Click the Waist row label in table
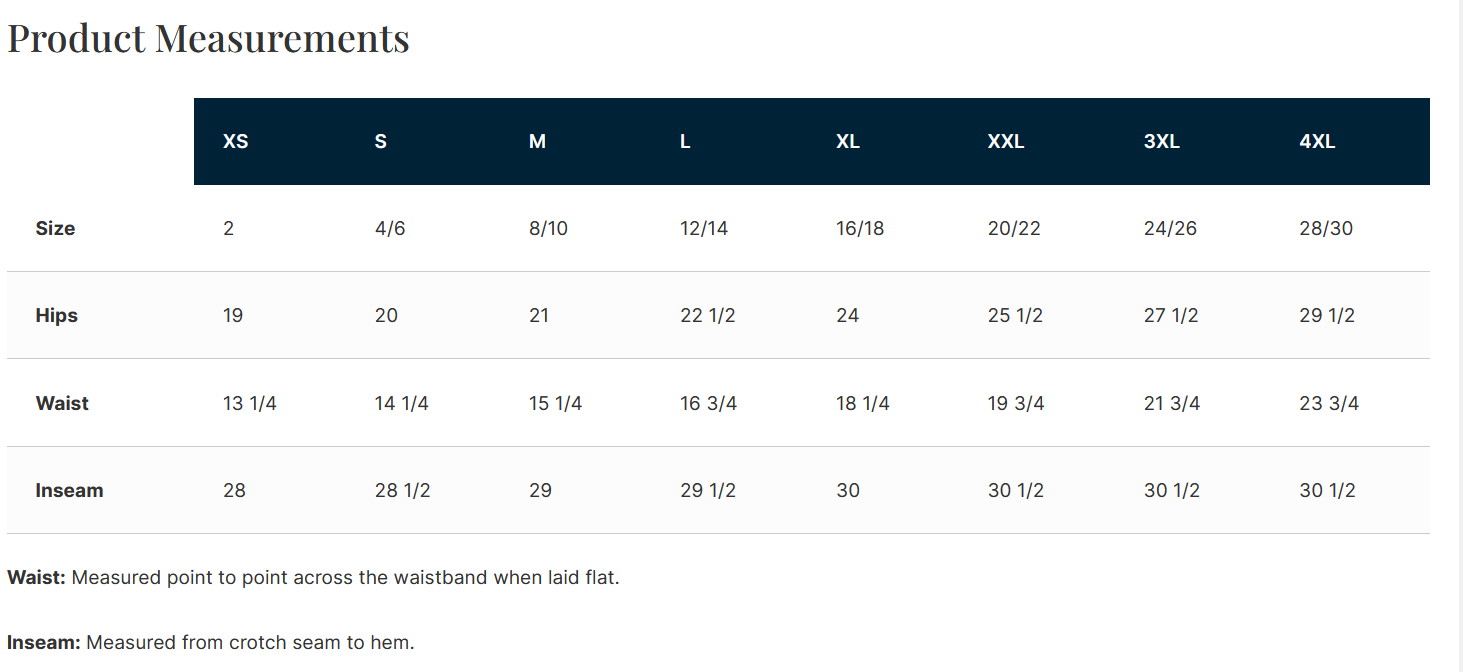 tap(62, 404)
